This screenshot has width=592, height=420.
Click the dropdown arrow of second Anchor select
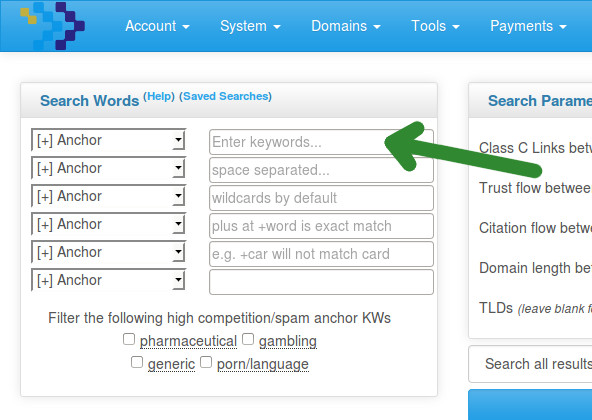tap(178, 168)
